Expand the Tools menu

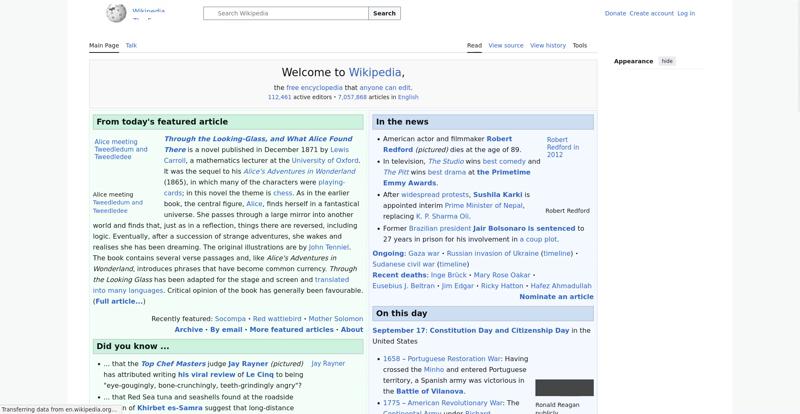580,45
